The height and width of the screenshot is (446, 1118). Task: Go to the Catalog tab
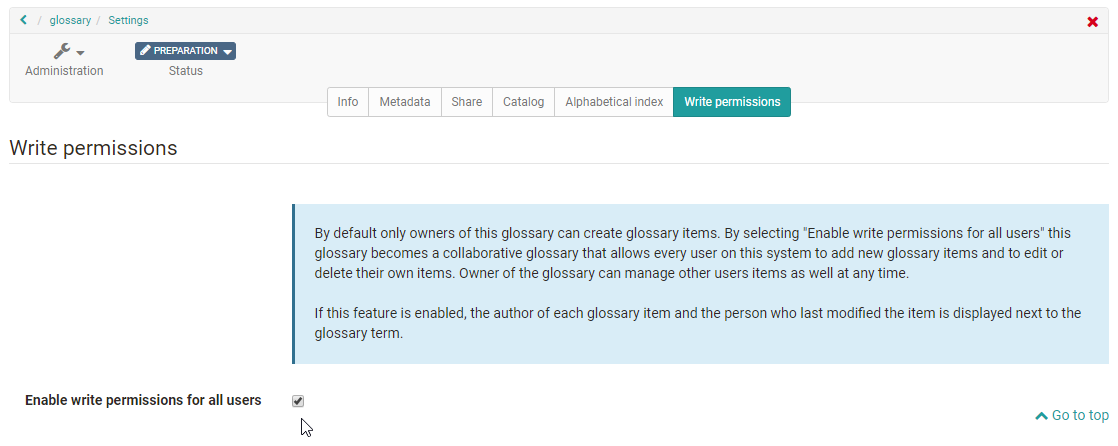523,102
